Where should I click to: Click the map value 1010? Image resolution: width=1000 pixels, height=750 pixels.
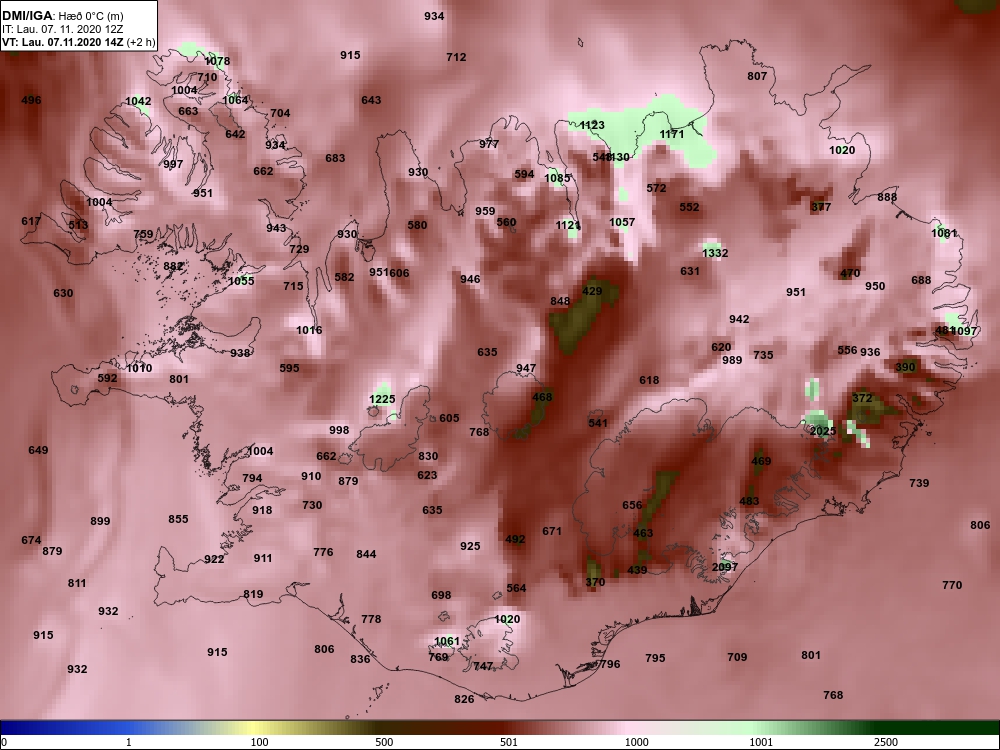point(139,369)
